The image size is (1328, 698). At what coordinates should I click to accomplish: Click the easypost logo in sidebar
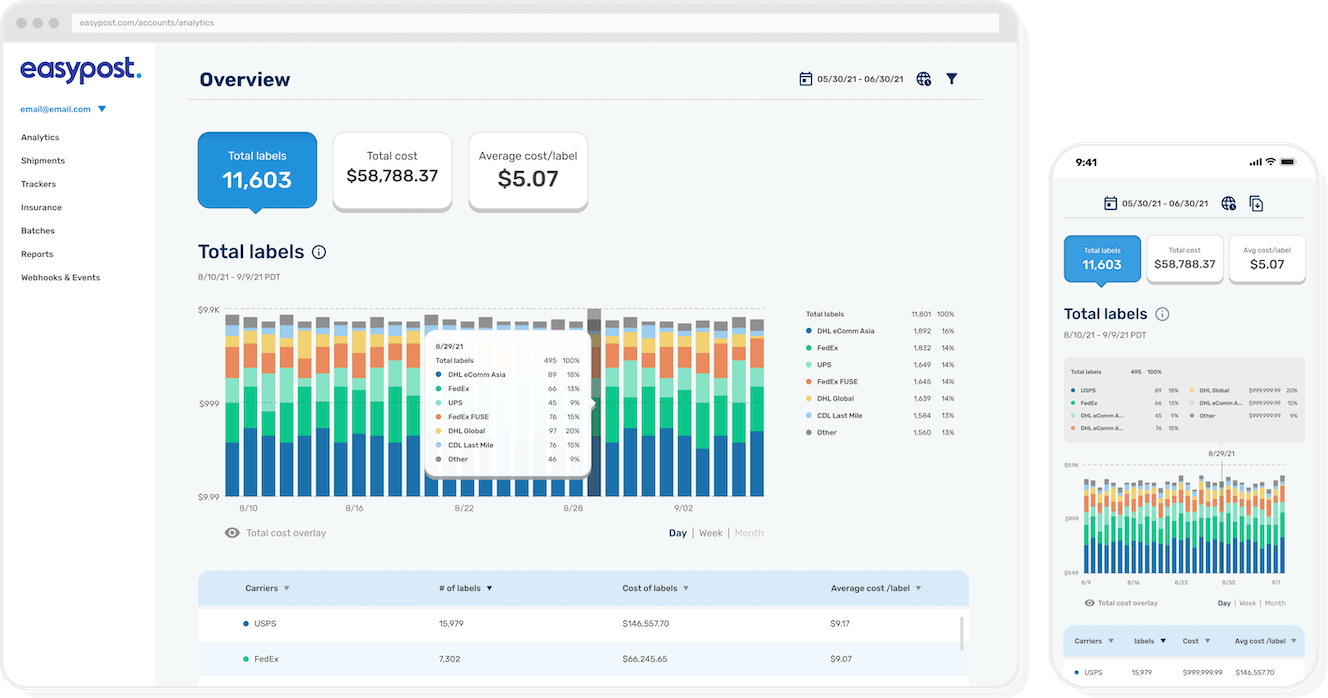81,68
